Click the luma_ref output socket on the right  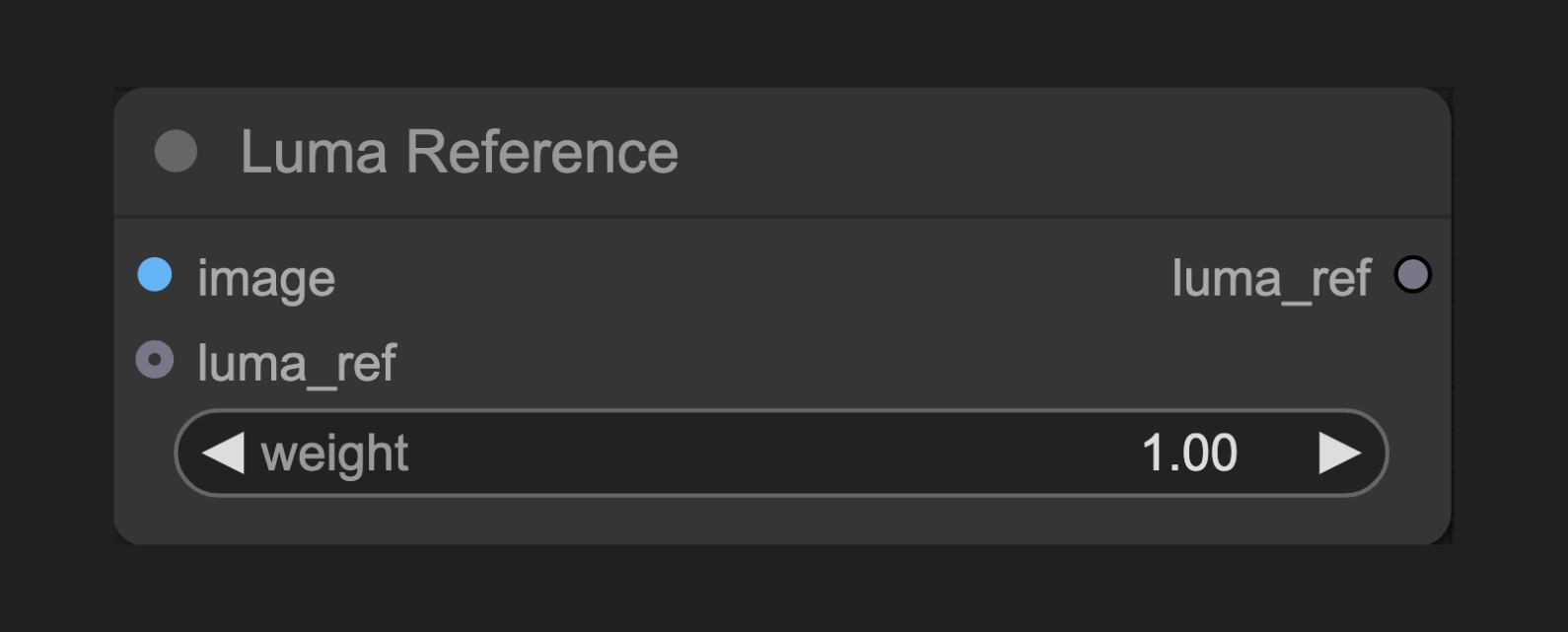[1412, 275]
